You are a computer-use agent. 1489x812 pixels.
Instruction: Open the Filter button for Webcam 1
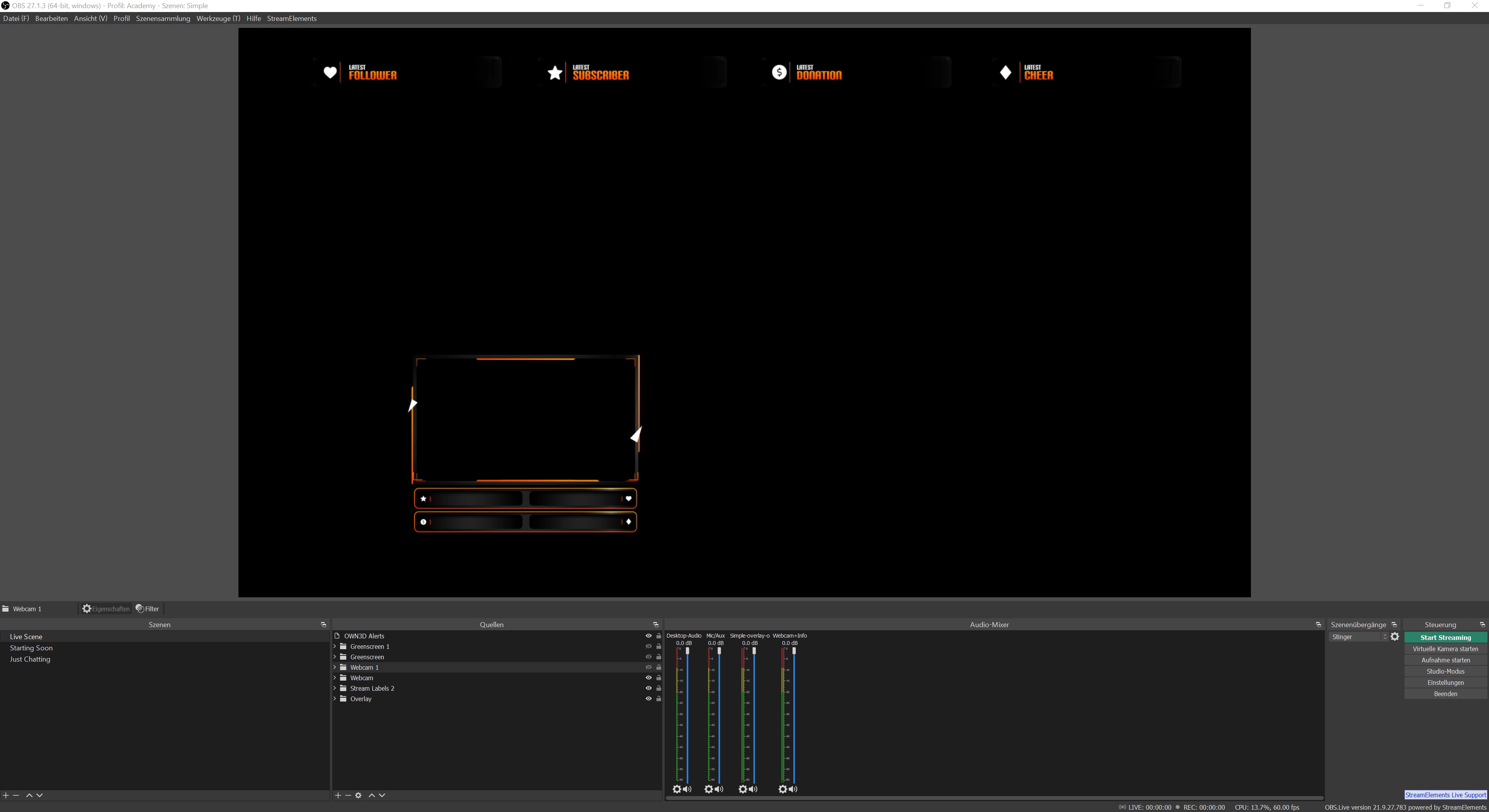147,609
